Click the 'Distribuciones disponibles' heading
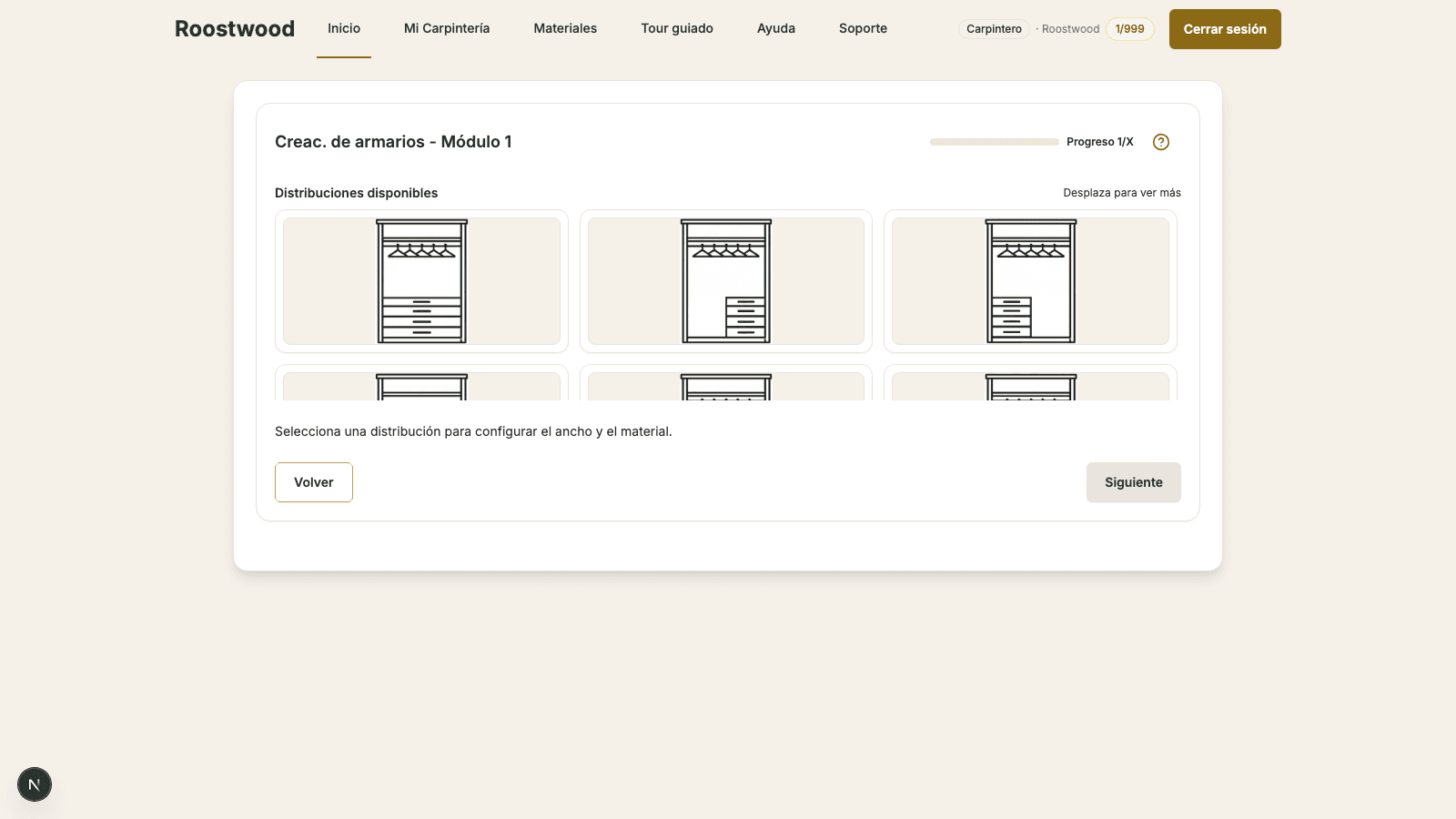The width and height of the screenshot is (1456, 819). click(356, 193)
